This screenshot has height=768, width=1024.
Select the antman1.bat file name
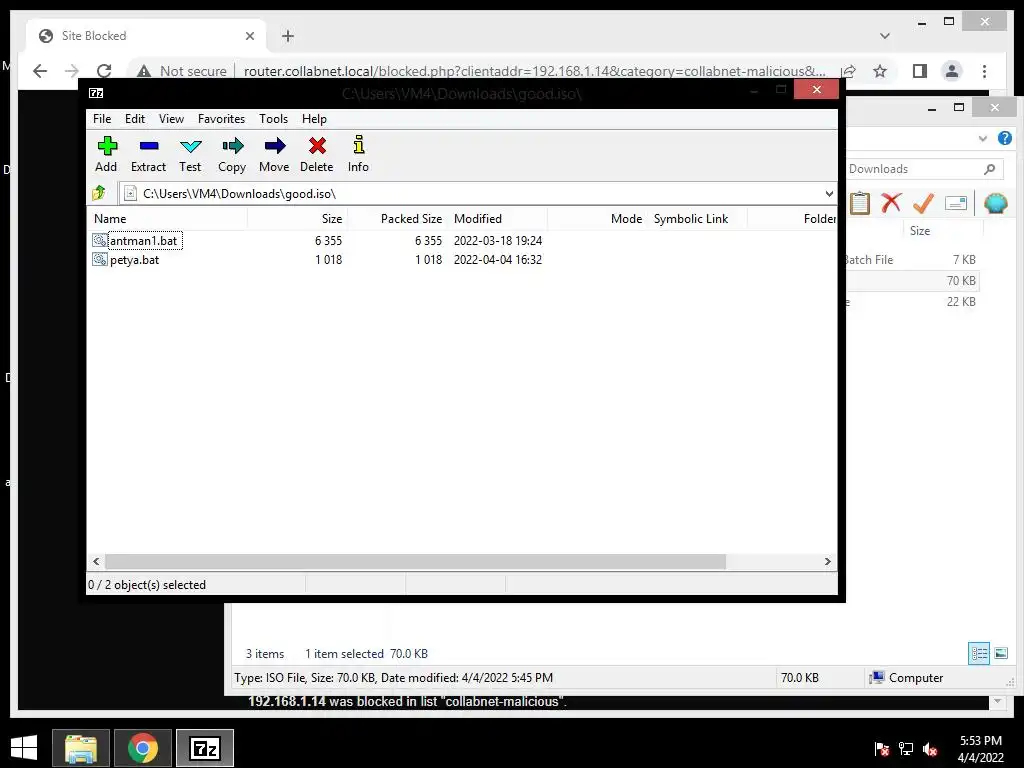click(x=144, y=241)
